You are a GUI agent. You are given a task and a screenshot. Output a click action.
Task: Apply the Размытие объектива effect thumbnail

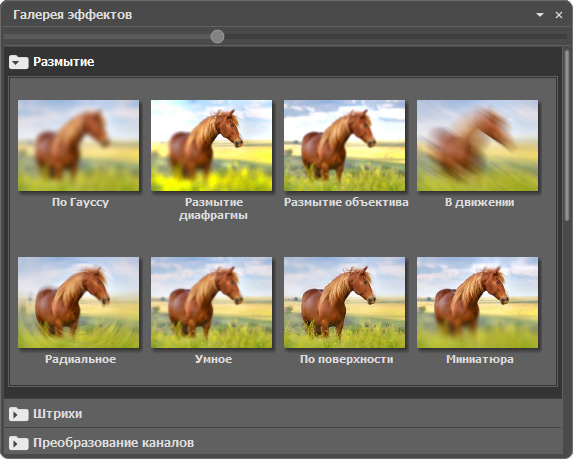(345, 145)
